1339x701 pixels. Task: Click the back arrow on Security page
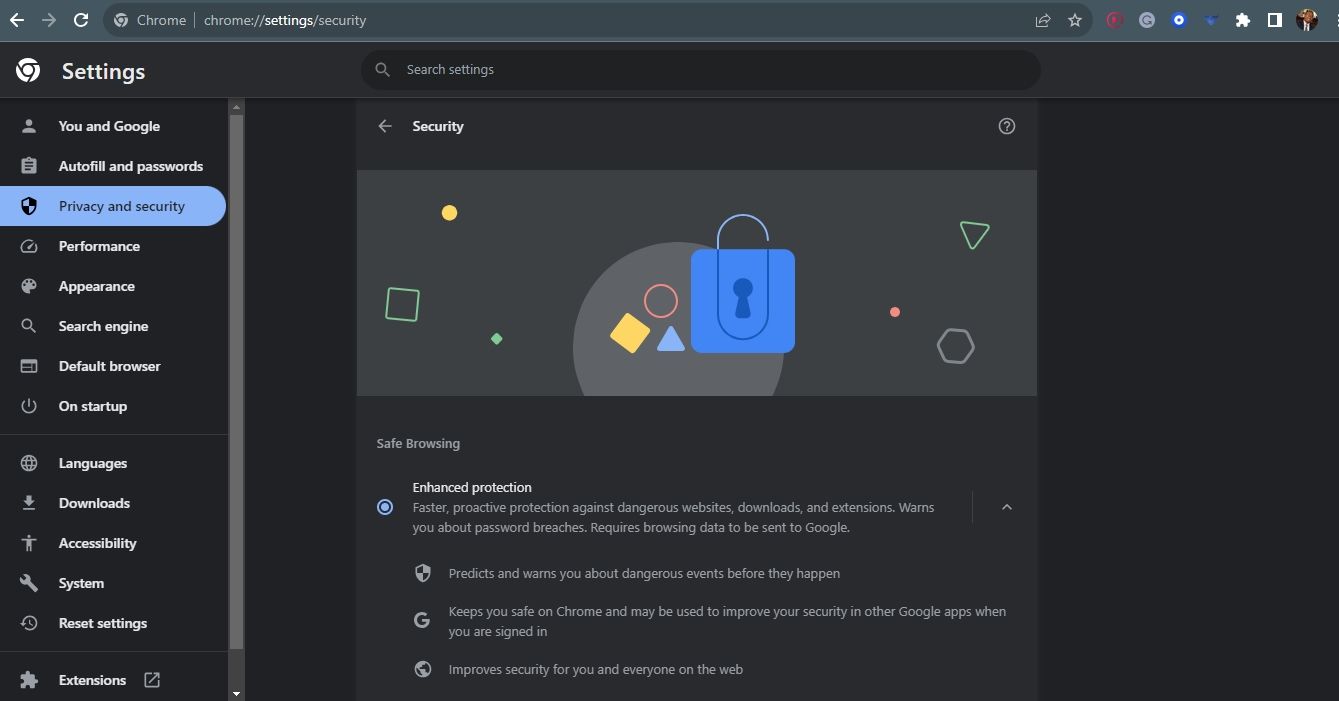(x=385, y=126)
